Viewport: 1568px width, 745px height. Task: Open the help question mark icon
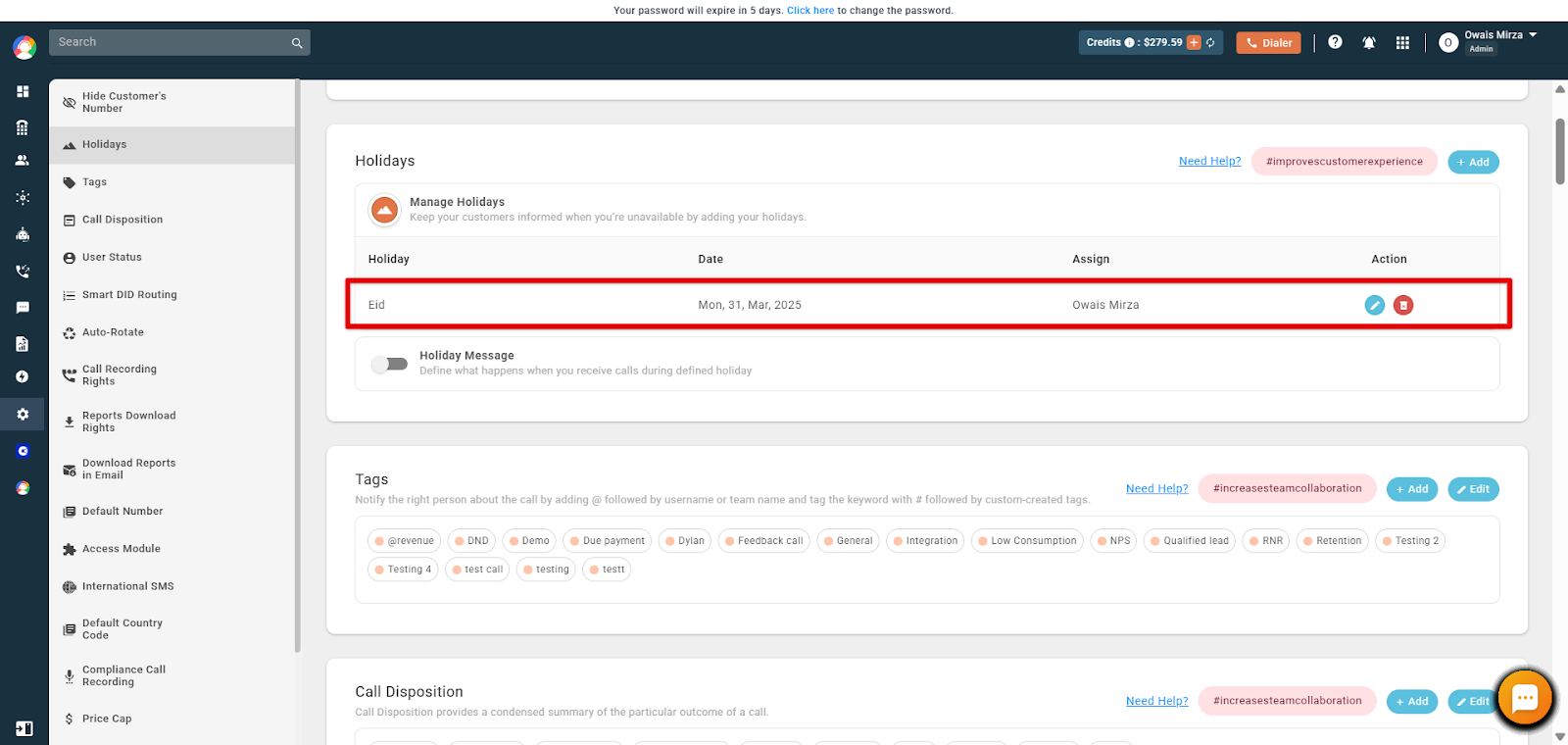(1335, 42)
